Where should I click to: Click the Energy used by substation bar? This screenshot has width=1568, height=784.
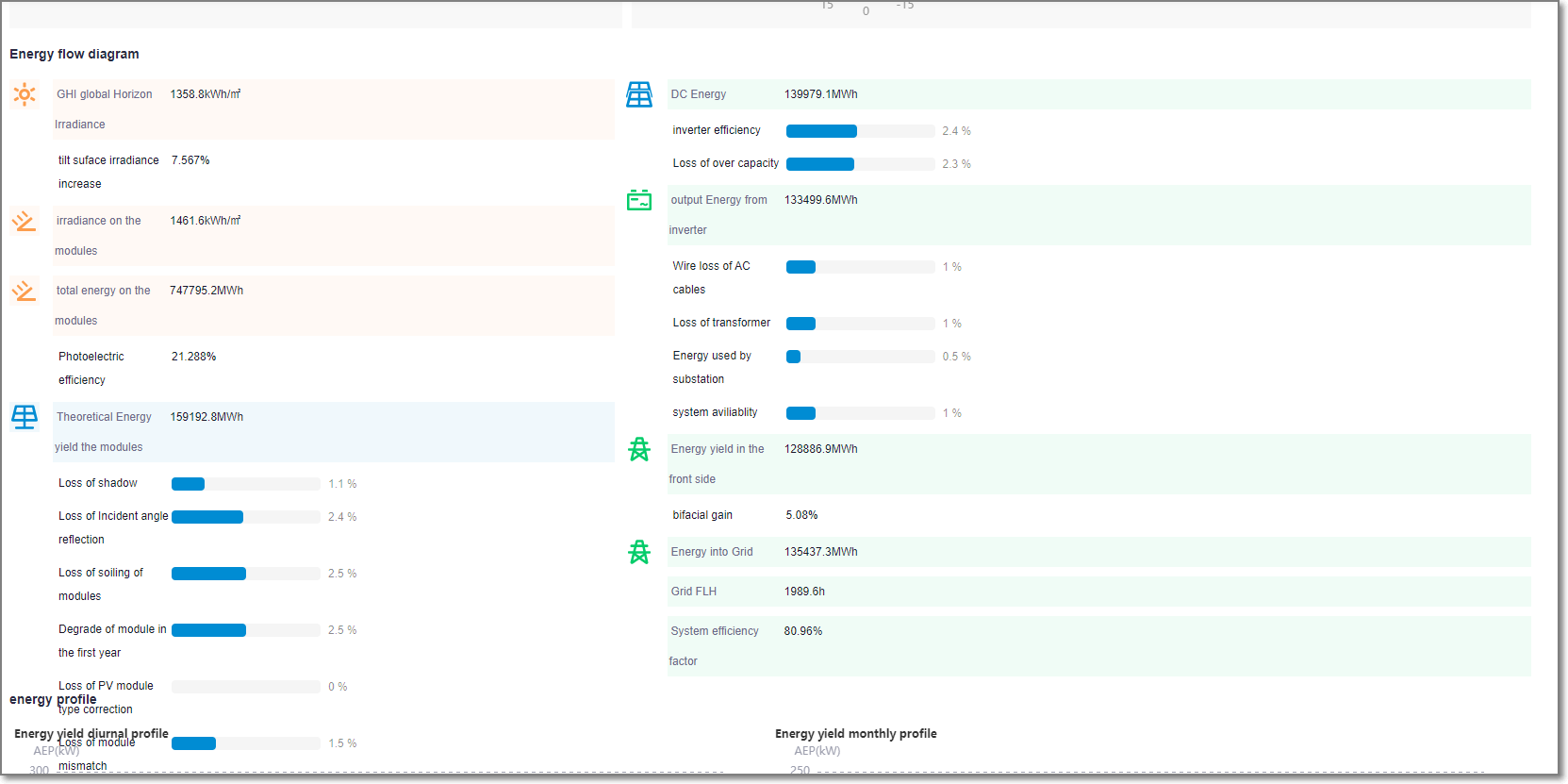[x=861, y=357]
